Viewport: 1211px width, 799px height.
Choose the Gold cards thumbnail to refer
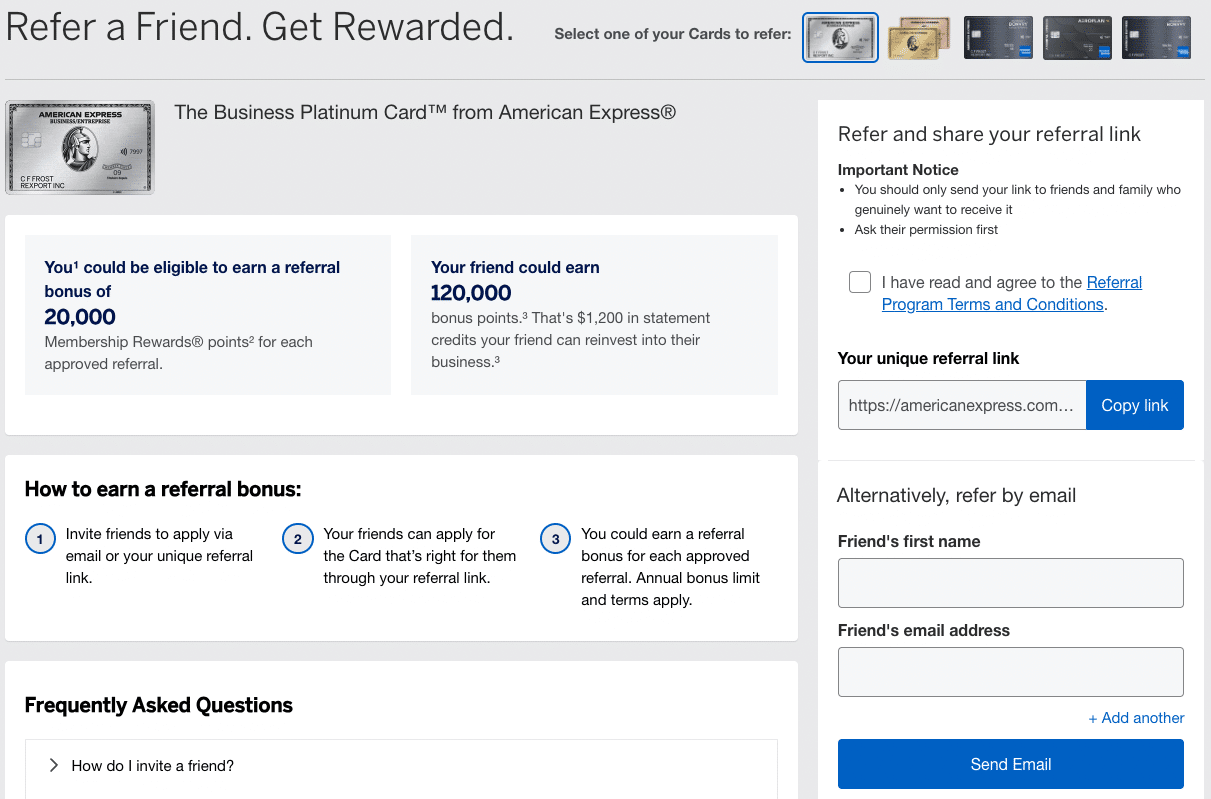point(919,38)
